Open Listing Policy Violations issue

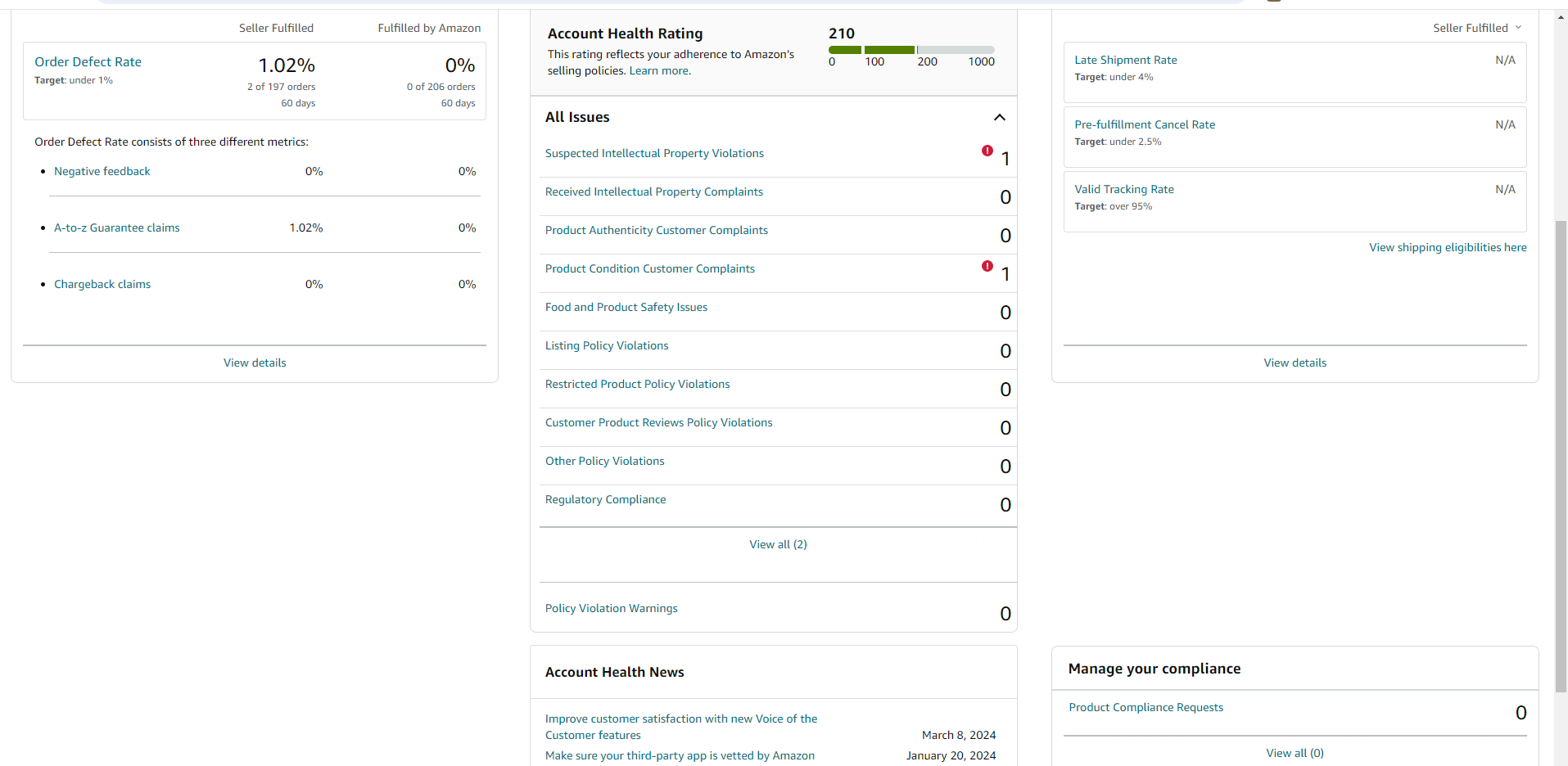tap(607, 345)
